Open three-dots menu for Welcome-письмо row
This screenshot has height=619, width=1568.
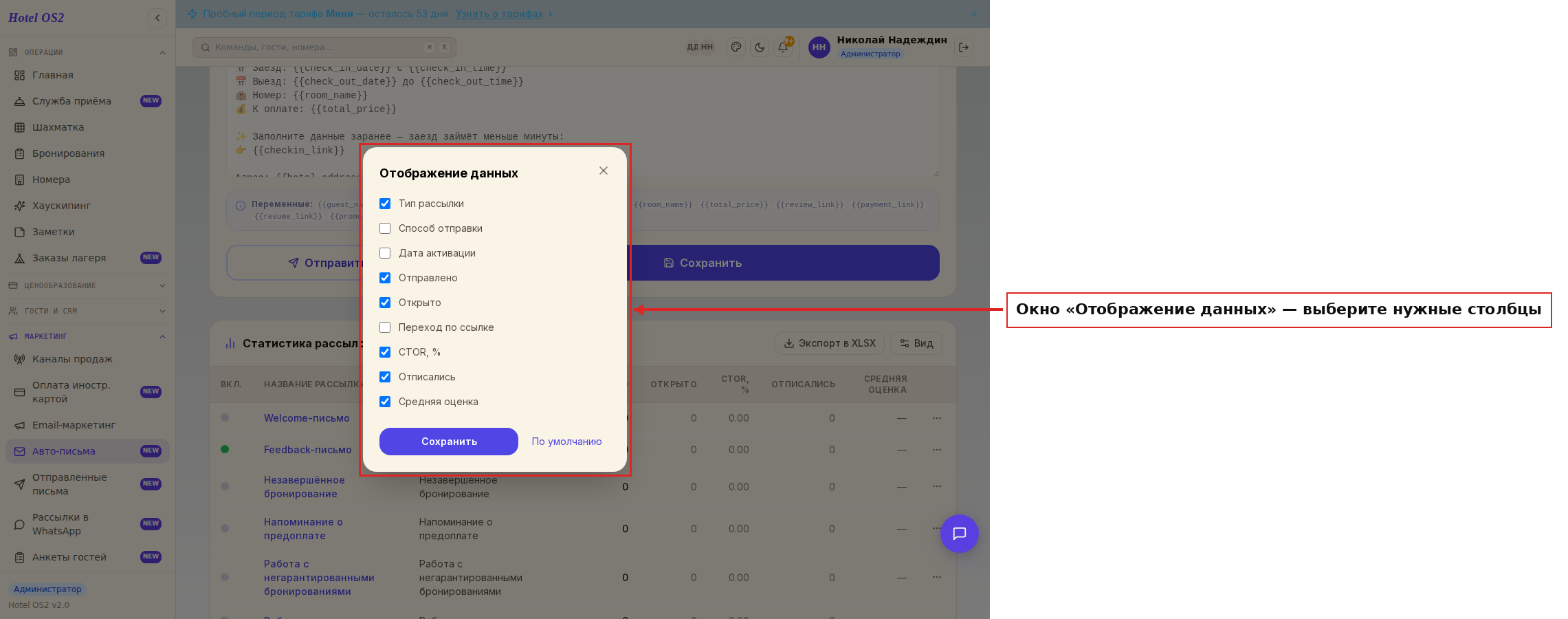pos(936,418)
